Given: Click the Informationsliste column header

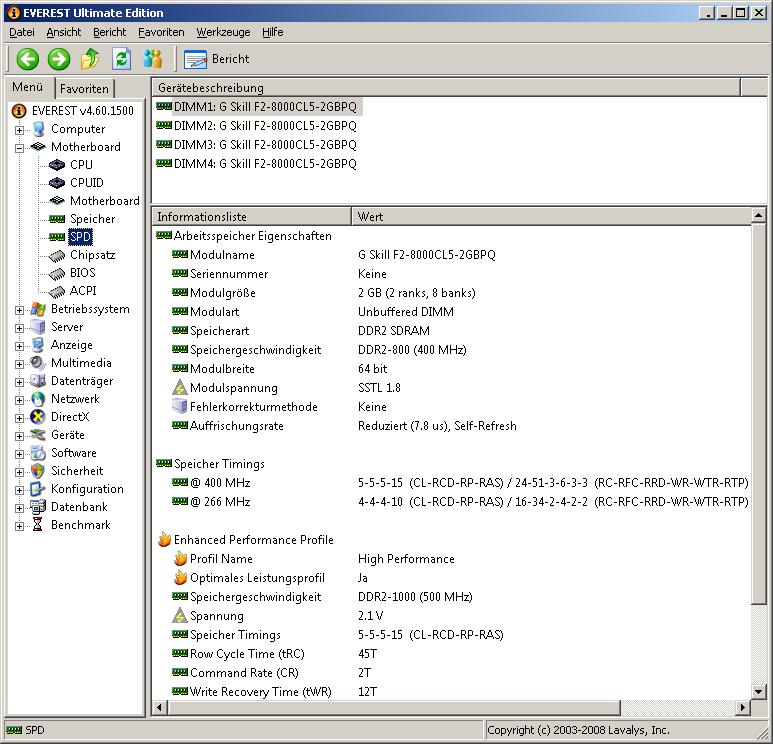Looking at the screenshot, I should (x=251, y=217).
